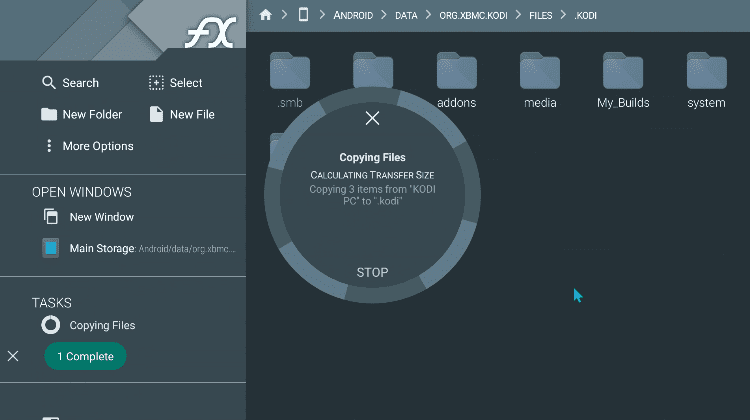Click the chevron before ANDROID in path
The height and width of the screenshot is (420, 750).
[322, 15]
